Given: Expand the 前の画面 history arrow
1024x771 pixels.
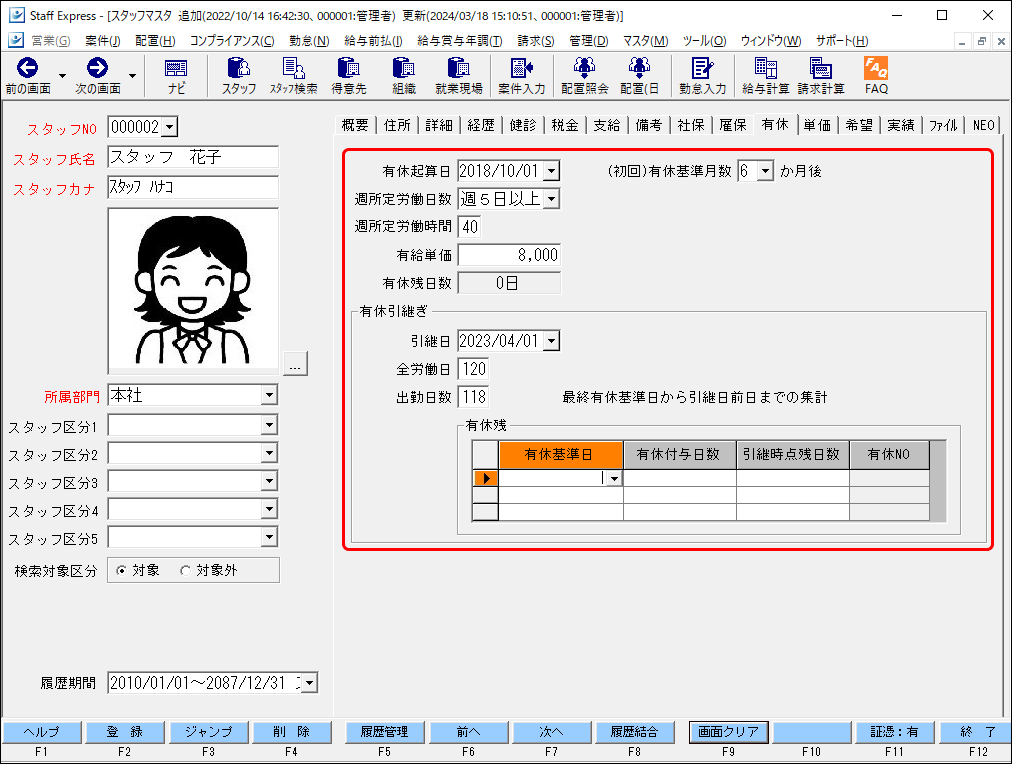Looking at the screenshot, I should [63, 76].
